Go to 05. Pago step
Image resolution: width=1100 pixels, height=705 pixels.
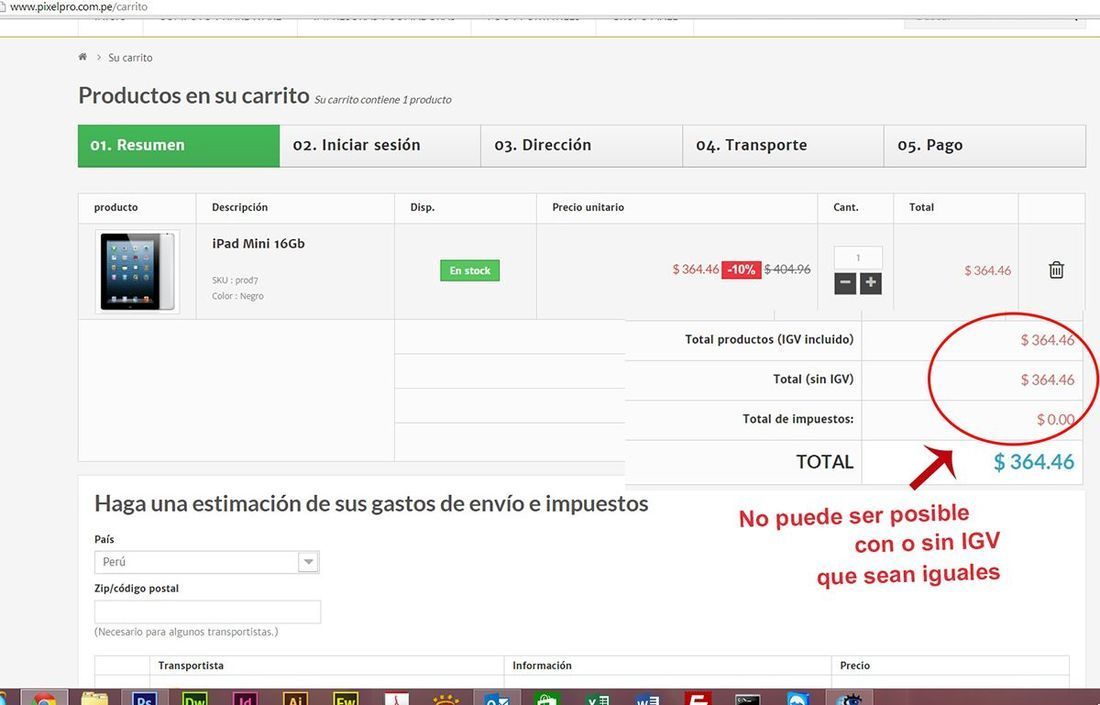pyautogui.click(x=985, y=146)
